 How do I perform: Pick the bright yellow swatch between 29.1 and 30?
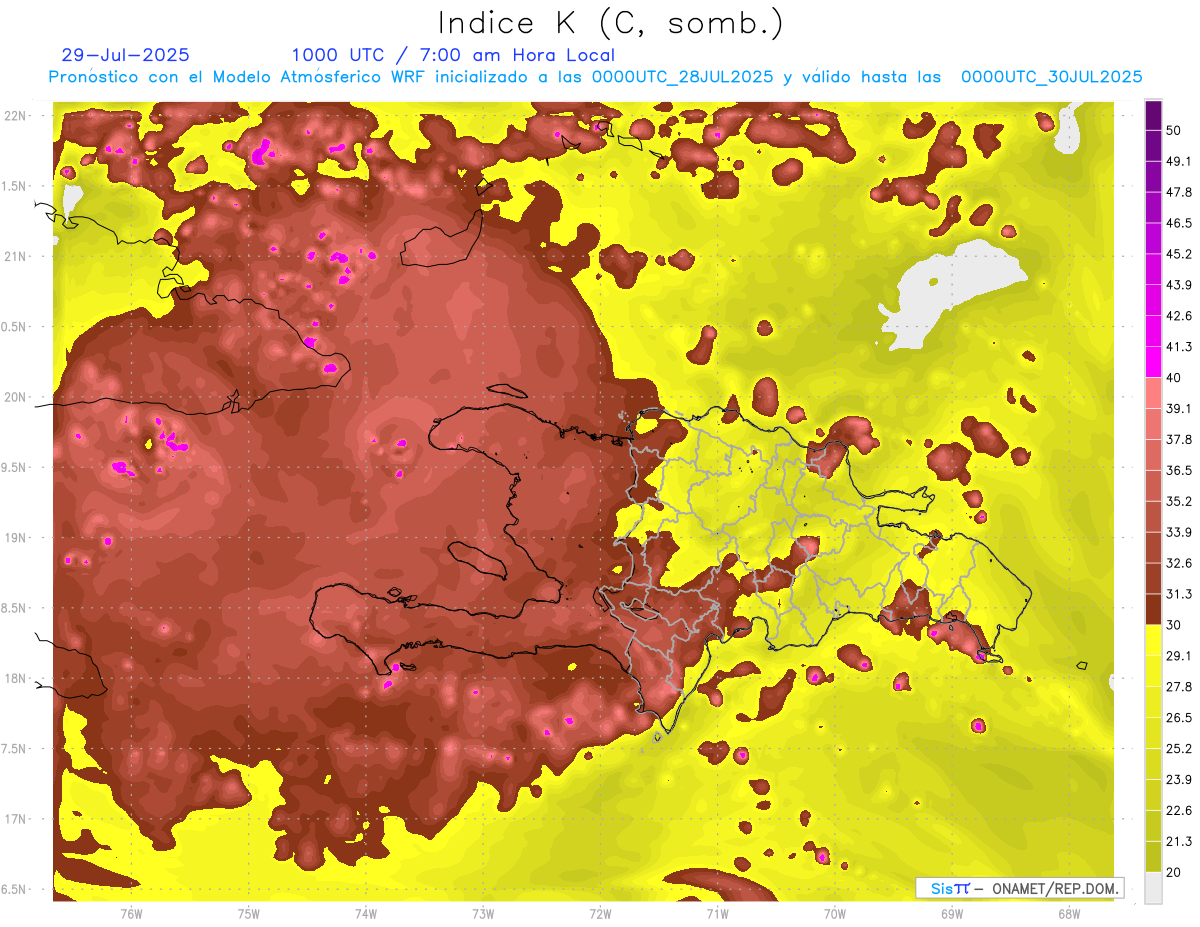pos(1153,640)
